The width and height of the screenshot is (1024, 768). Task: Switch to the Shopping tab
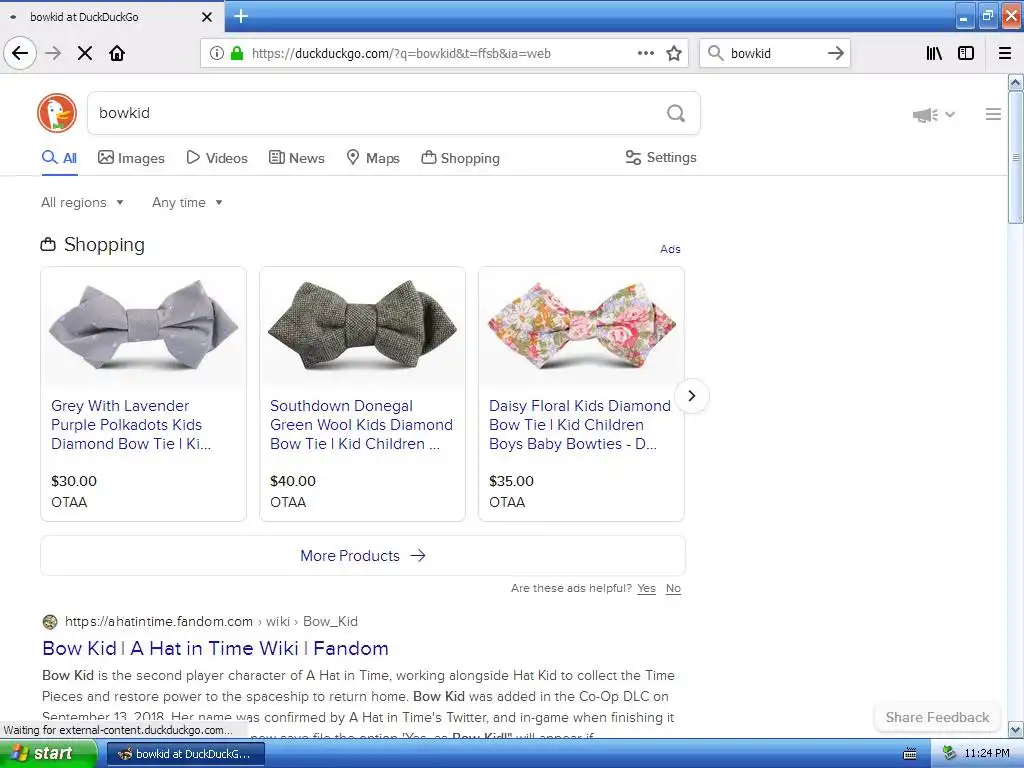[x=460, y=158]
